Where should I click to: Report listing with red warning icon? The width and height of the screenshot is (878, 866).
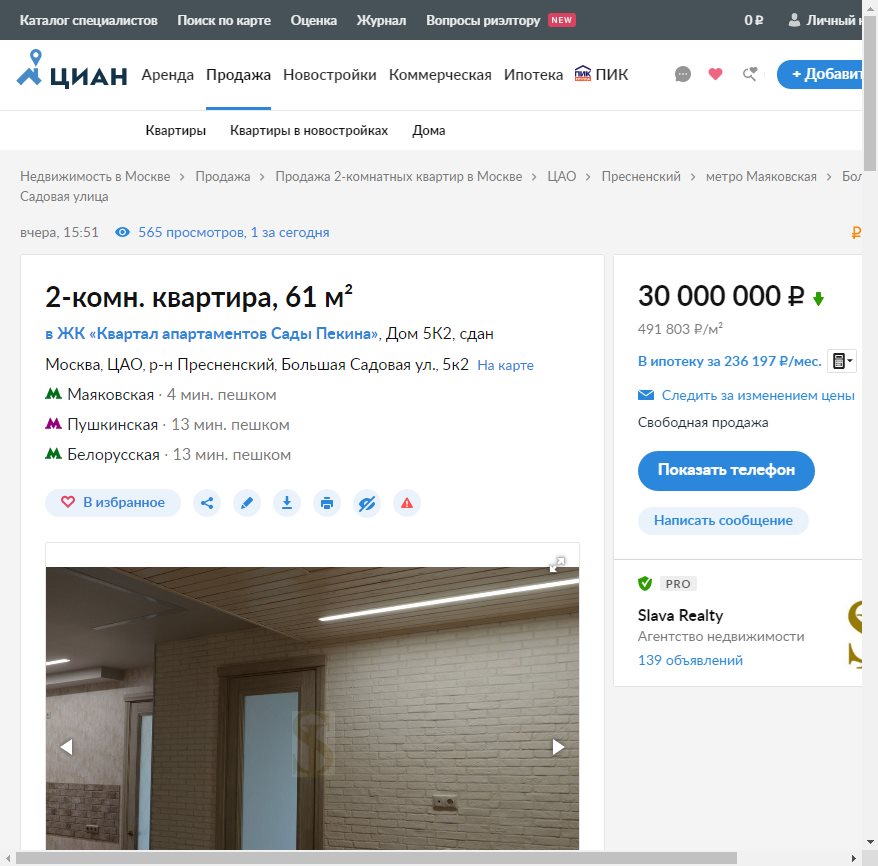[x=407, y=503]
